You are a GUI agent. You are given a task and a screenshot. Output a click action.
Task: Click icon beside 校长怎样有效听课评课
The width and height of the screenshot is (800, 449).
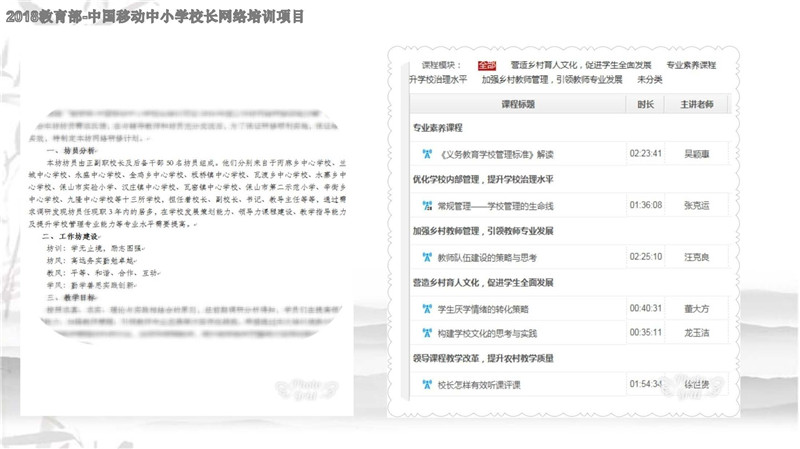pyautogui.click(x=427, y=384)
